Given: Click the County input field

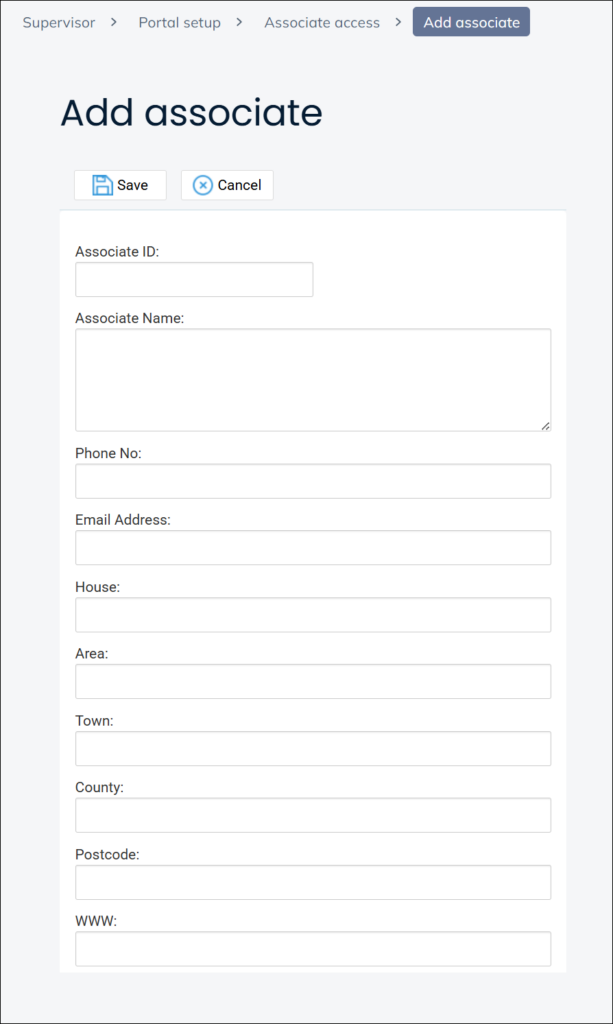Looking at the screenshot, I should click(x=313, y=816).
